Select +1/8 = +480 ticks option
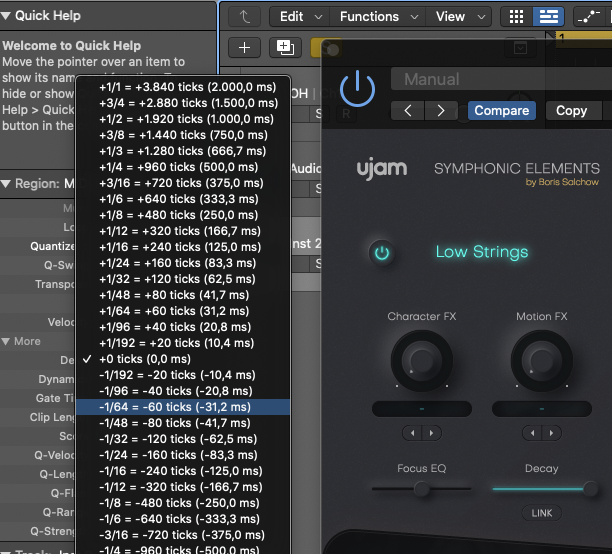Viewport: 612px width, 554px height. pos(183,215)
